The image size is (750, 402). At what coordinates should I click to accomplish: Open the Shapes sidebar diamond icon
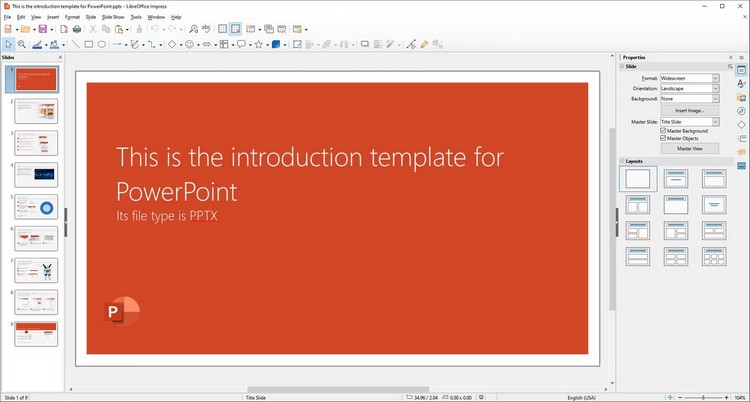tap(741, 125)
